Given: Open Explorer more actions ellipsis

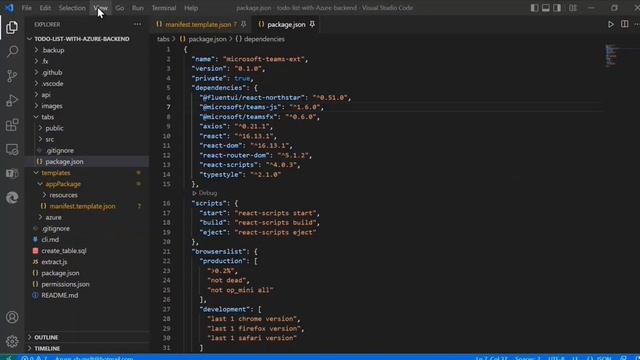Looking at the screenshot, I should (x=138, y=24).
